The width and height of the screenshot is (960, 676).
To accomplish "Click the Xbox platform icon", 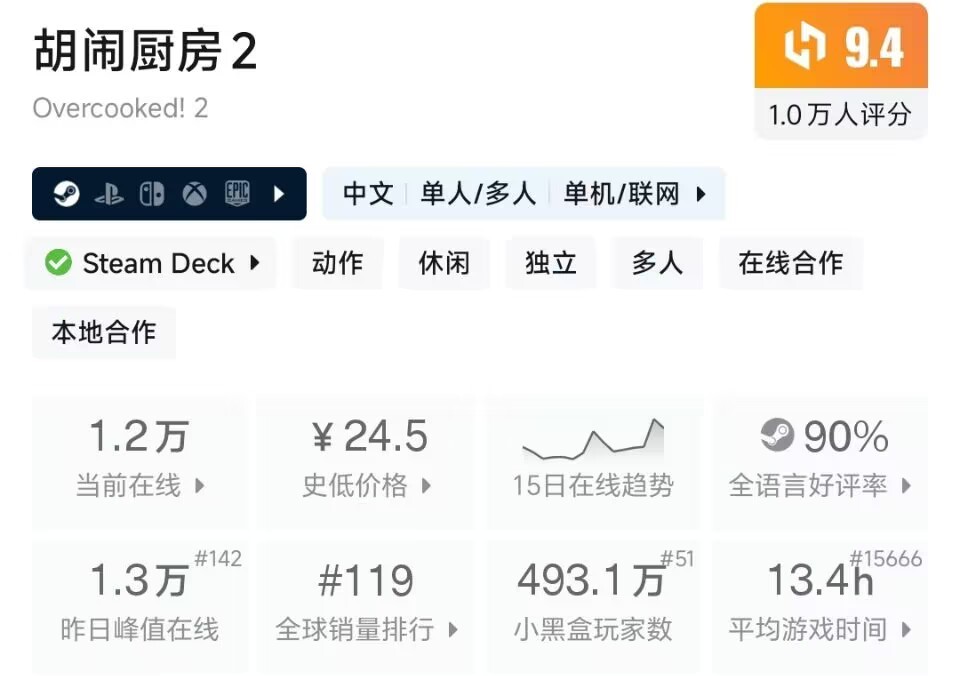I will [x=194, y=194].
